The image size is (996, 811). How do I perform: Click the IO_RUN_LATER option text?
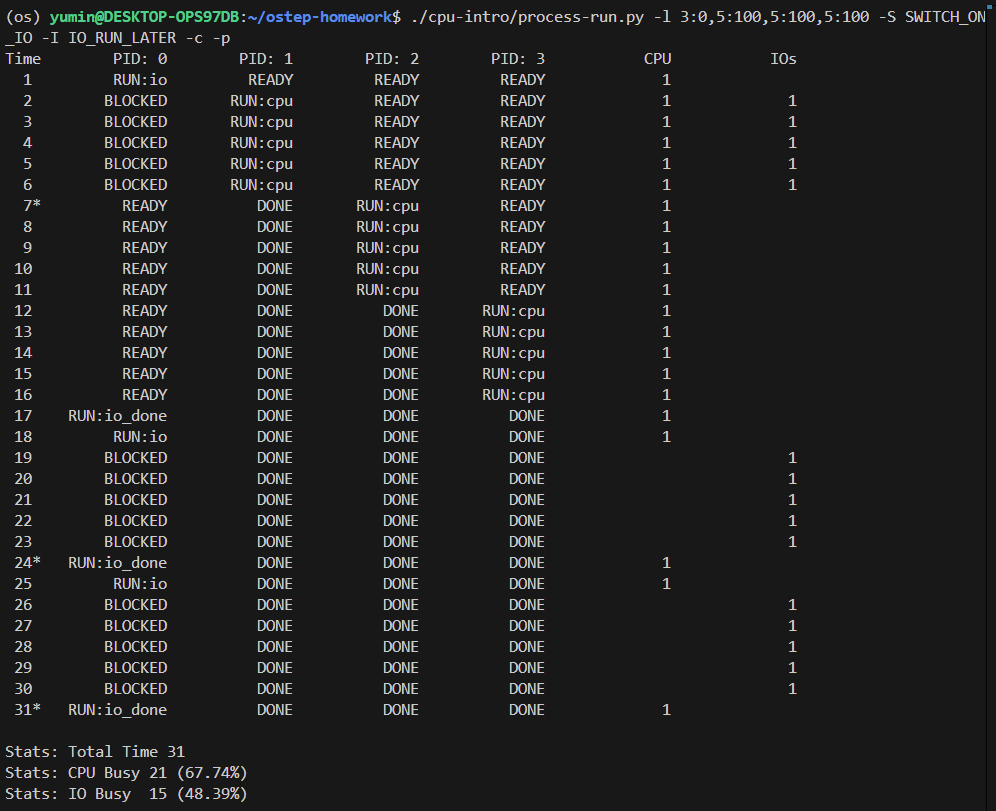coord(122,38)
